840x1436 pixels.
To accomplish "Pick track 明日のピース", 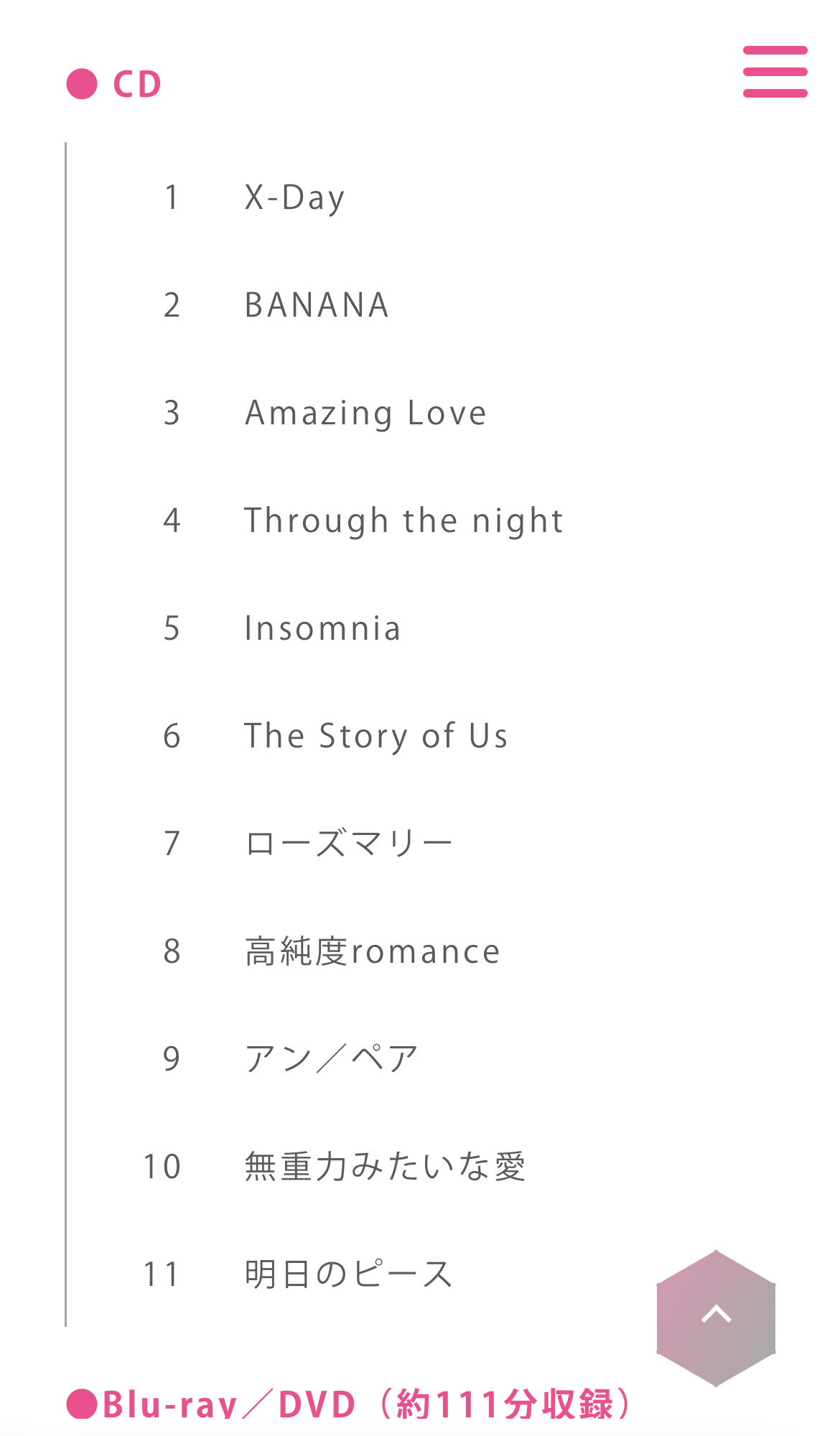I will pyautogui.click(x=349, y=1274).
